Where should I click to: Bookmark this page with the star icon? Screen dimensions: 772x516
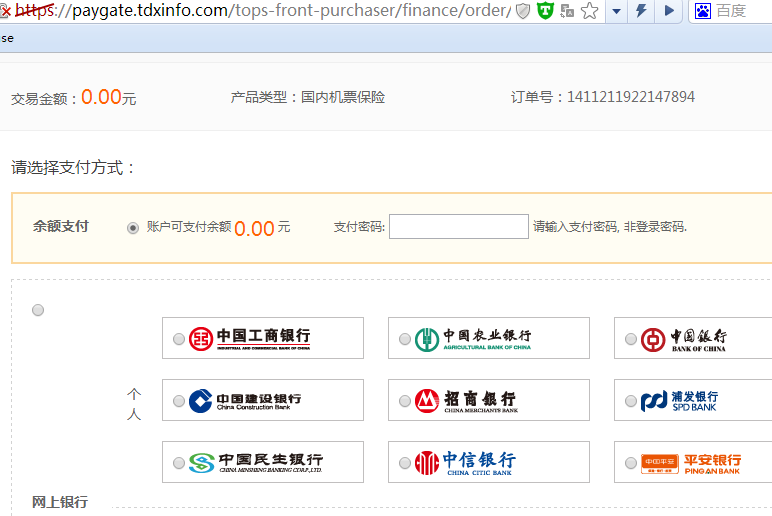[589, 11]
